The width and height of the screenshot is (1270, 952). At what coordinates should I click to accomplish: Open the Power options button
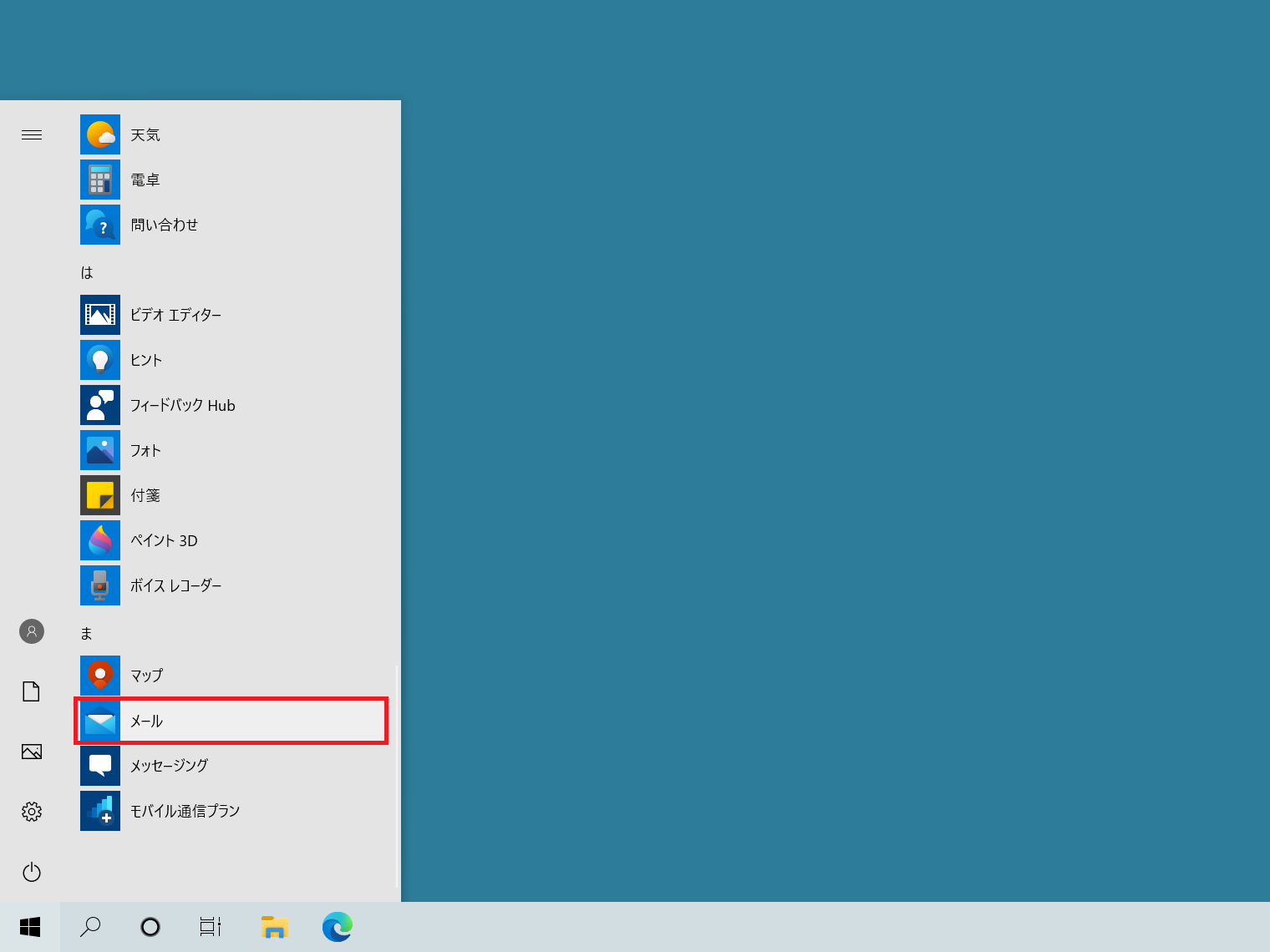(32, 872)
